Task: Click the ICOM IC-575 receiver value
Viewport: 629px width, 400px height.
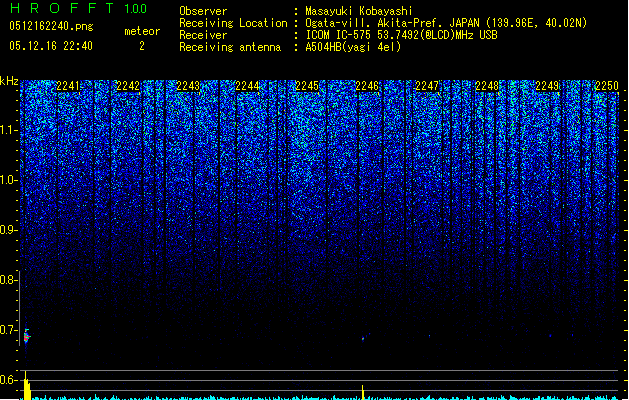Action: (402, 35)
